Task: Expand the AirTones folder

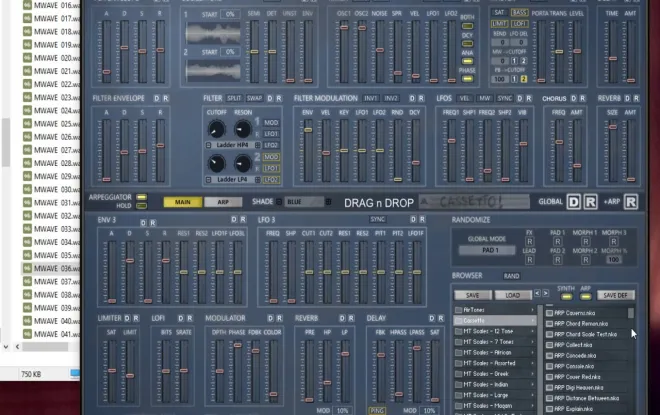Action: 495,310
